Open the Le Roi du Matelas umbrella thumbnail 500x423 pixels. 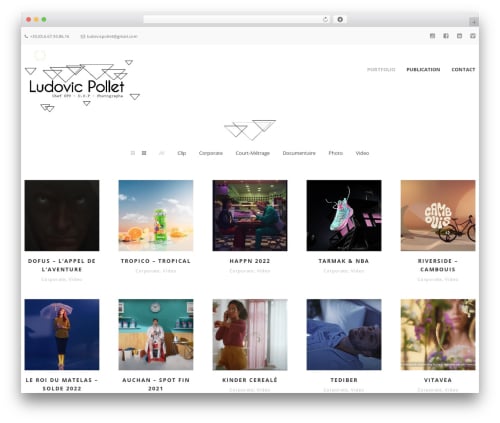pyautogui.click(x=62, y=334)
